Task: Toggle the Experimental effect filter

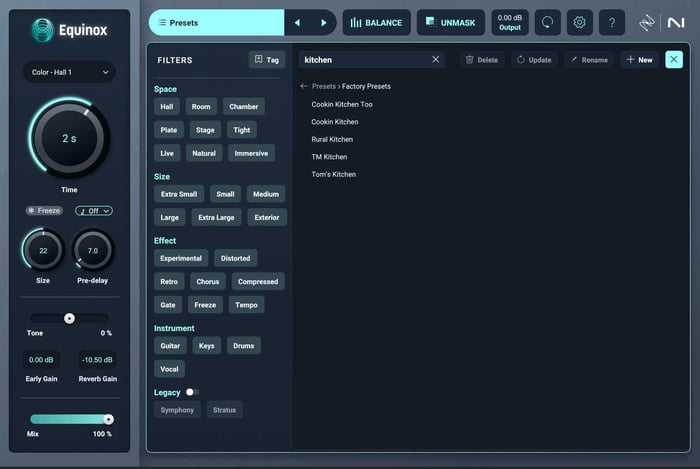Action: click(181, 258)
